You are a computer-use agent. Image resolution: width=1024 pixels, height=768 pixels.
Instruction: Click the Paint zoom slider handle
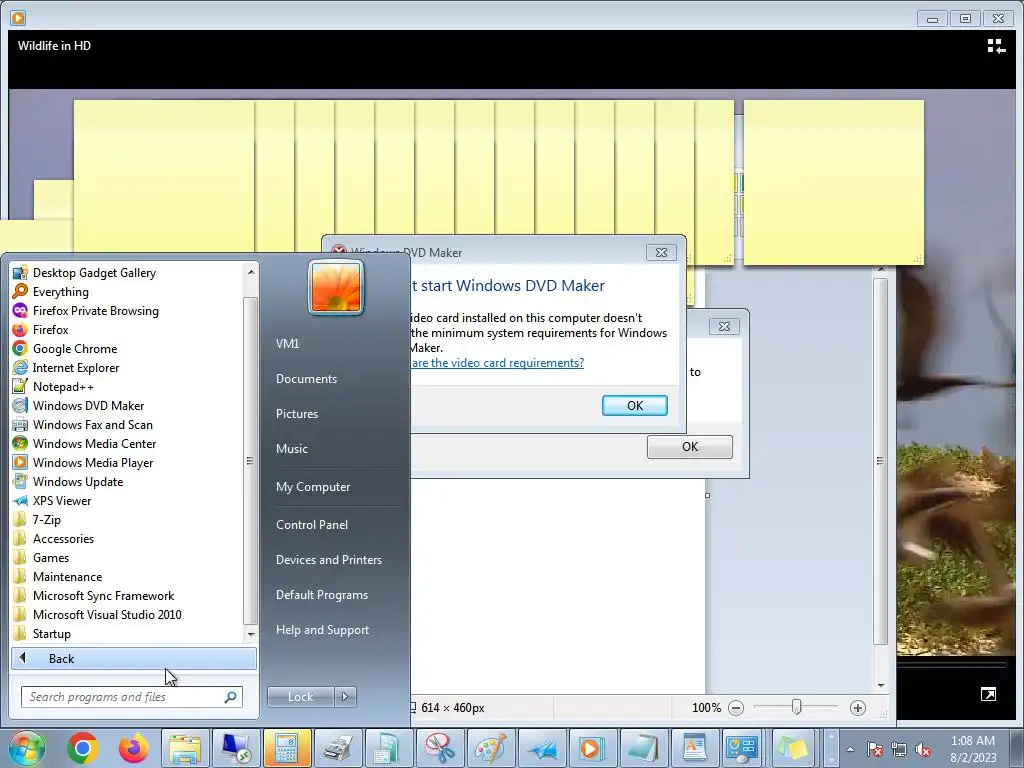pyautogui.click(x=796, y=707)
